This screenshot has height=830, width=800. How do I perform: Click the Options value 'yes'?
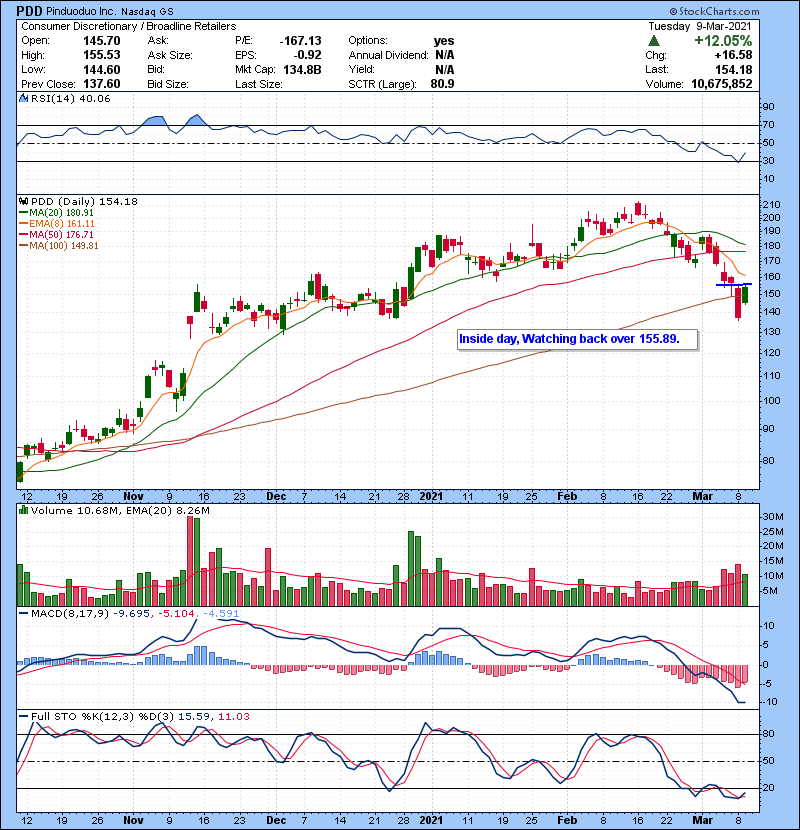pyautogui.click(x=444, y=41)
